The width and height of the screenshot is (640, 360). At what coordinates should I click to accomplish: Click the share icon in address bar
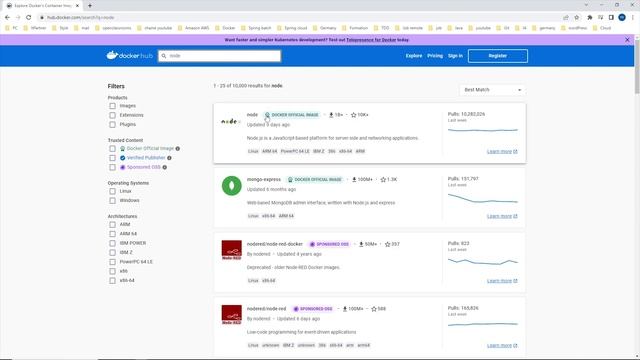566,18
